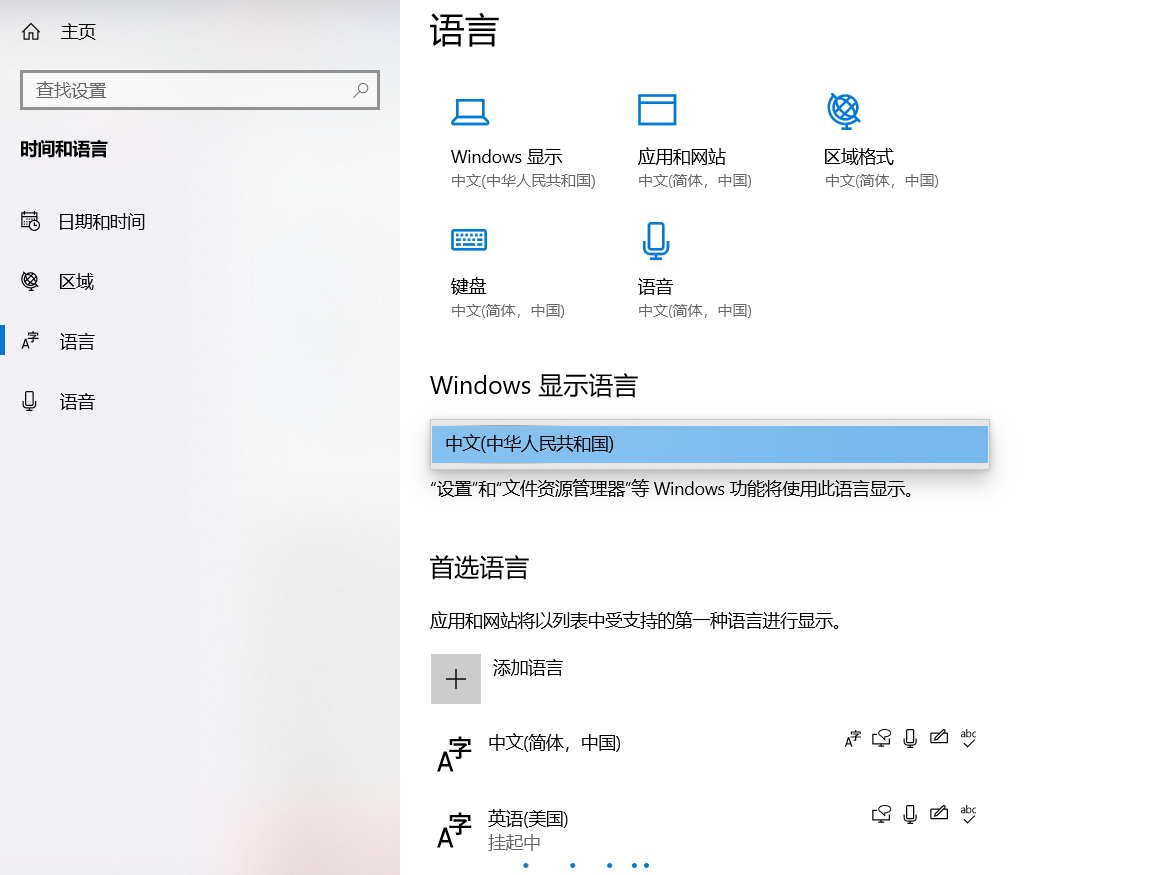Select 中文(中华人民共和国) in display language dropdown

tap(710, 444)
